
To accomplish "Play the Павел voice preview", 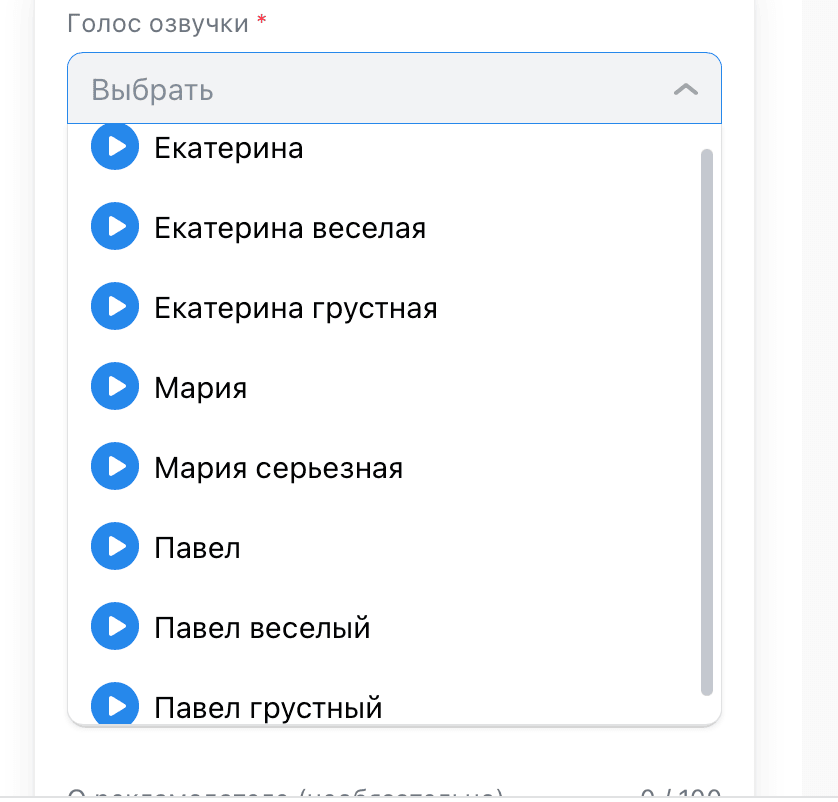I will pos(114,546).
